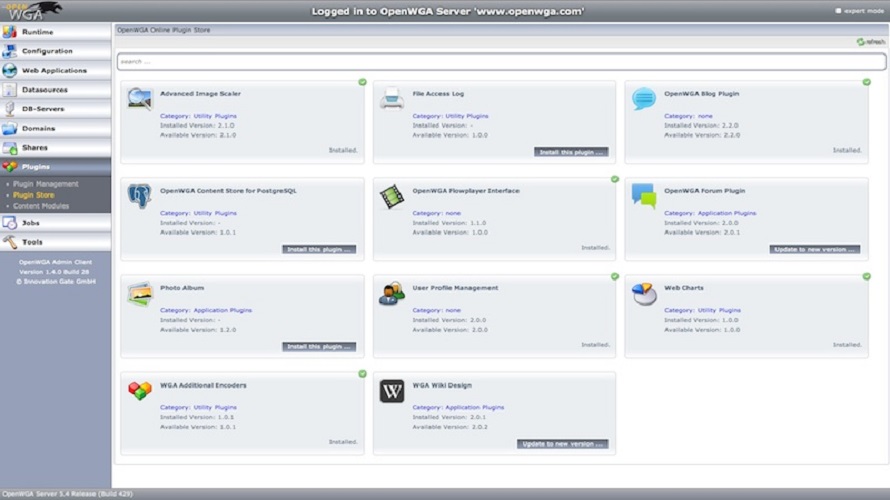This screenshot has width=890, height=500.
Task: Expand the Web Applications sidebar section
Action: (x=55, y=71)
